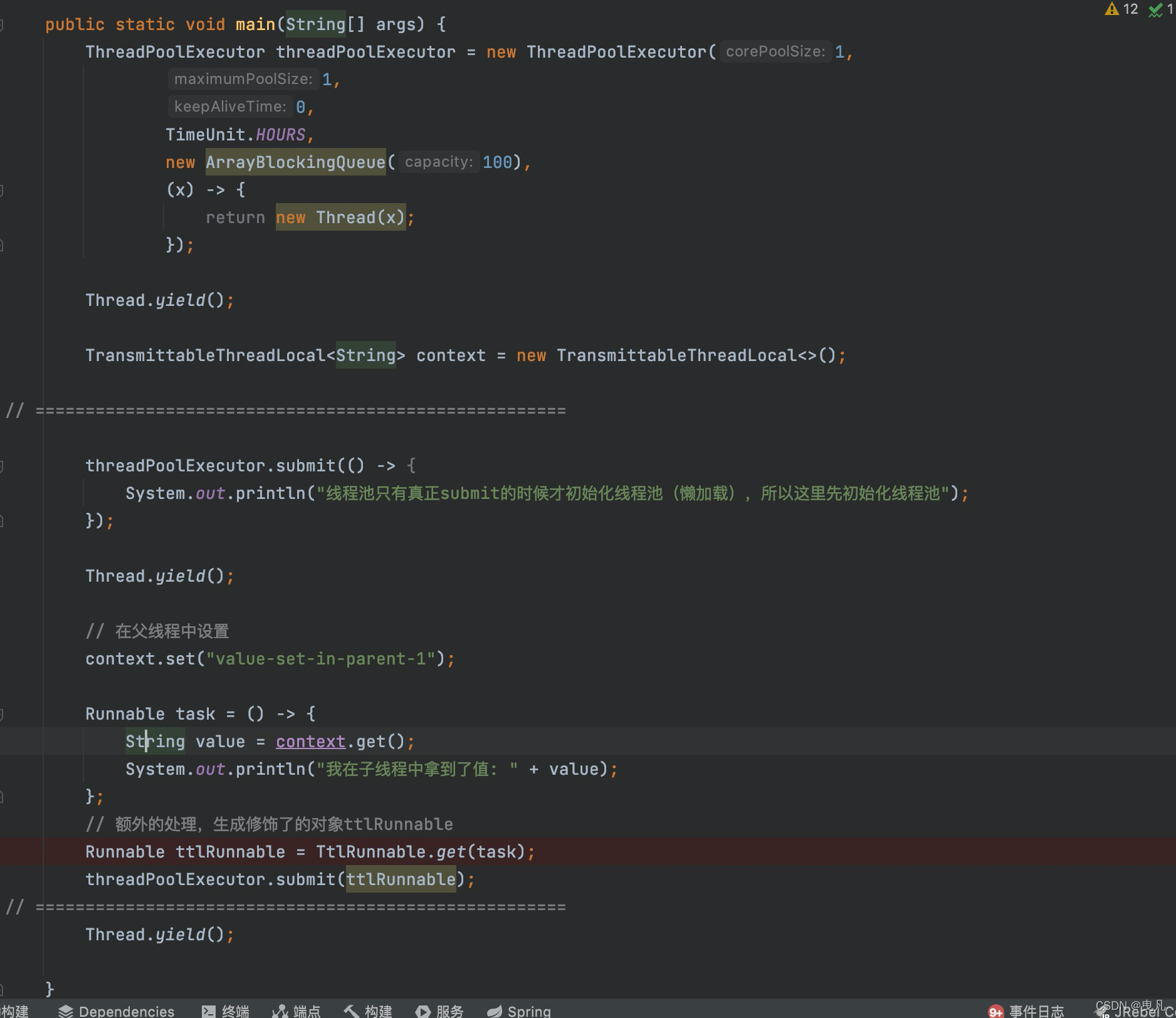Click Runnable task variable declaration
Viewport: 1176px width, 1018px height.
(150, 714)
